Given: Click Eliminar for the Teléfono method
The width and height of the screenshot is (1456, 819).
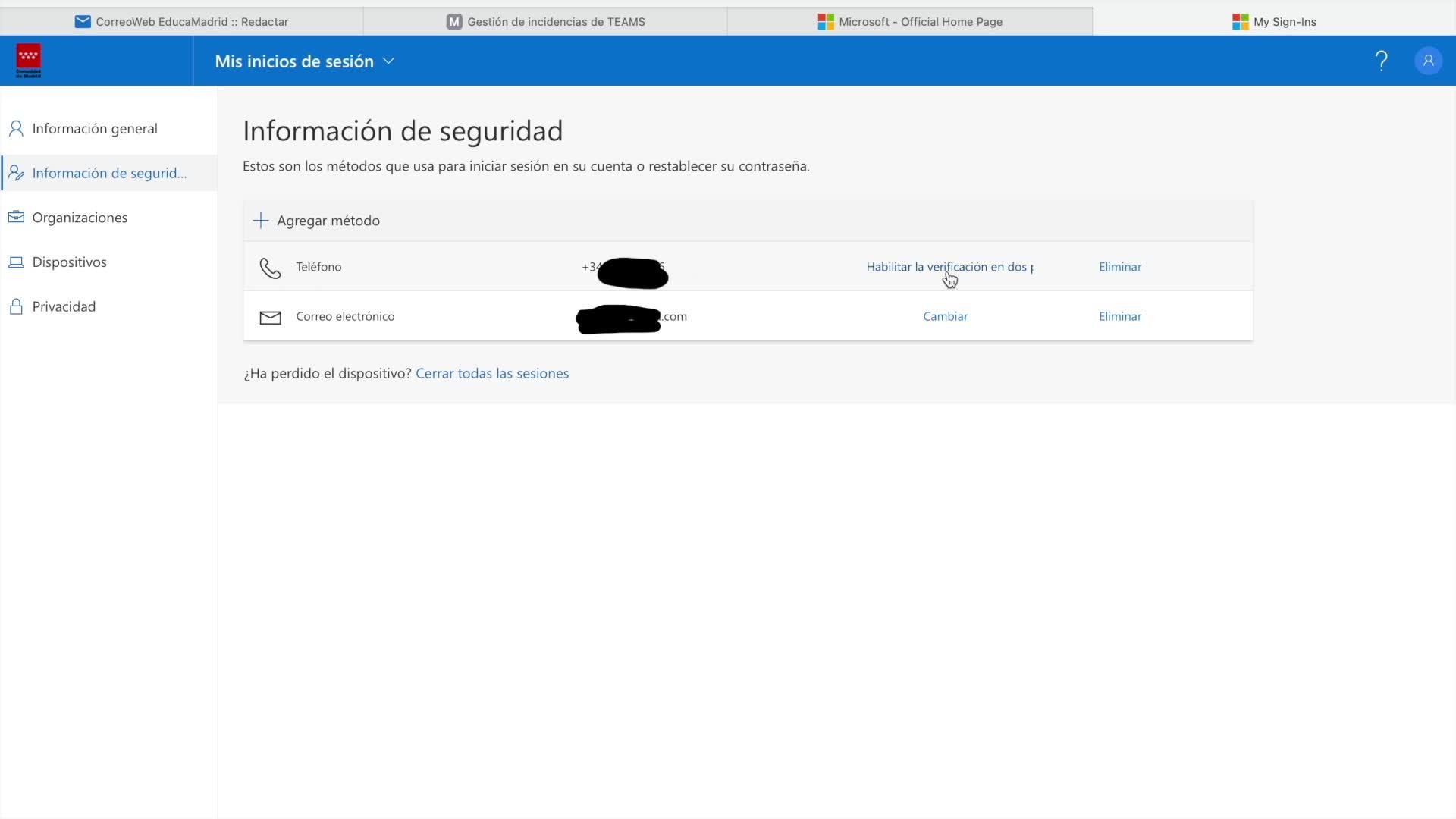Looking at the screenshot, I should click(1119, 267).
